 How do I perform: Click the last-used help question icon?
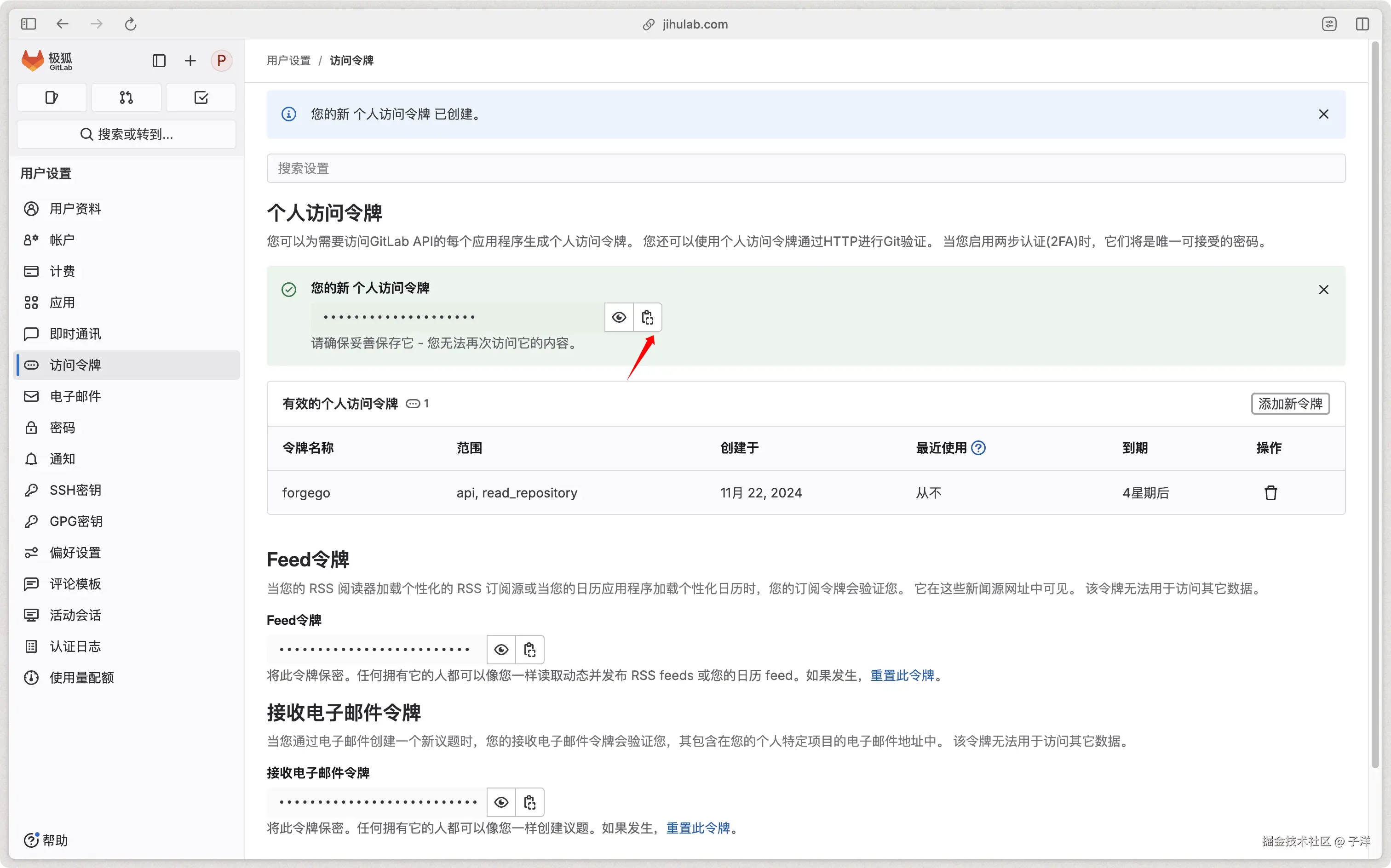(978, 448)
